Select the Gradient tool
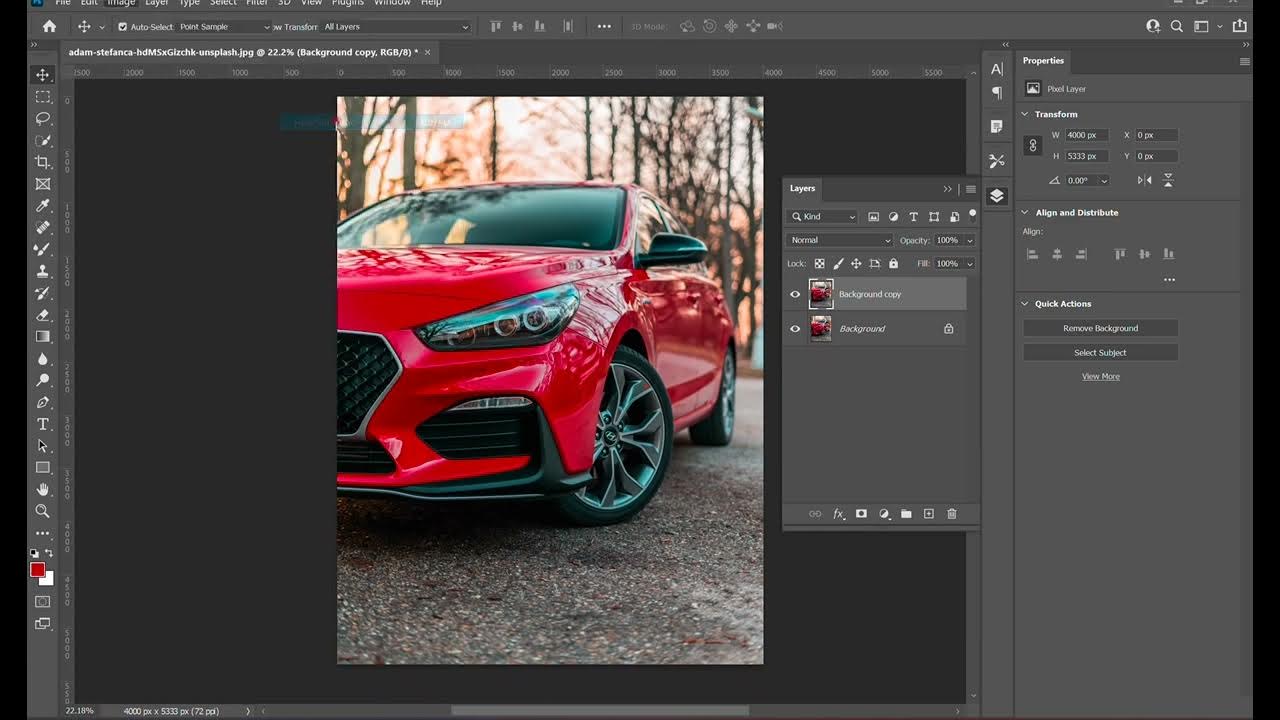1280x720 pixels. pos(43,337)
